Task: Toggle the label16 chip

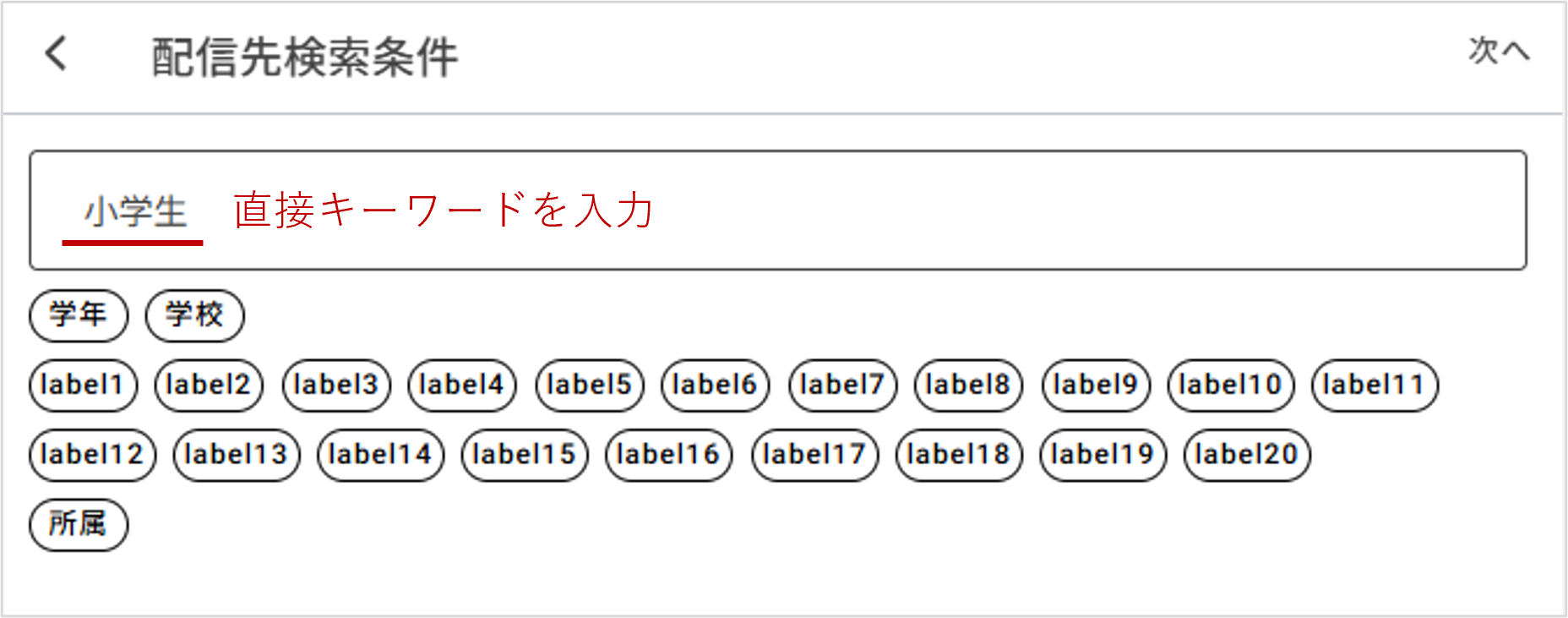Action: [x=668, y=455]
